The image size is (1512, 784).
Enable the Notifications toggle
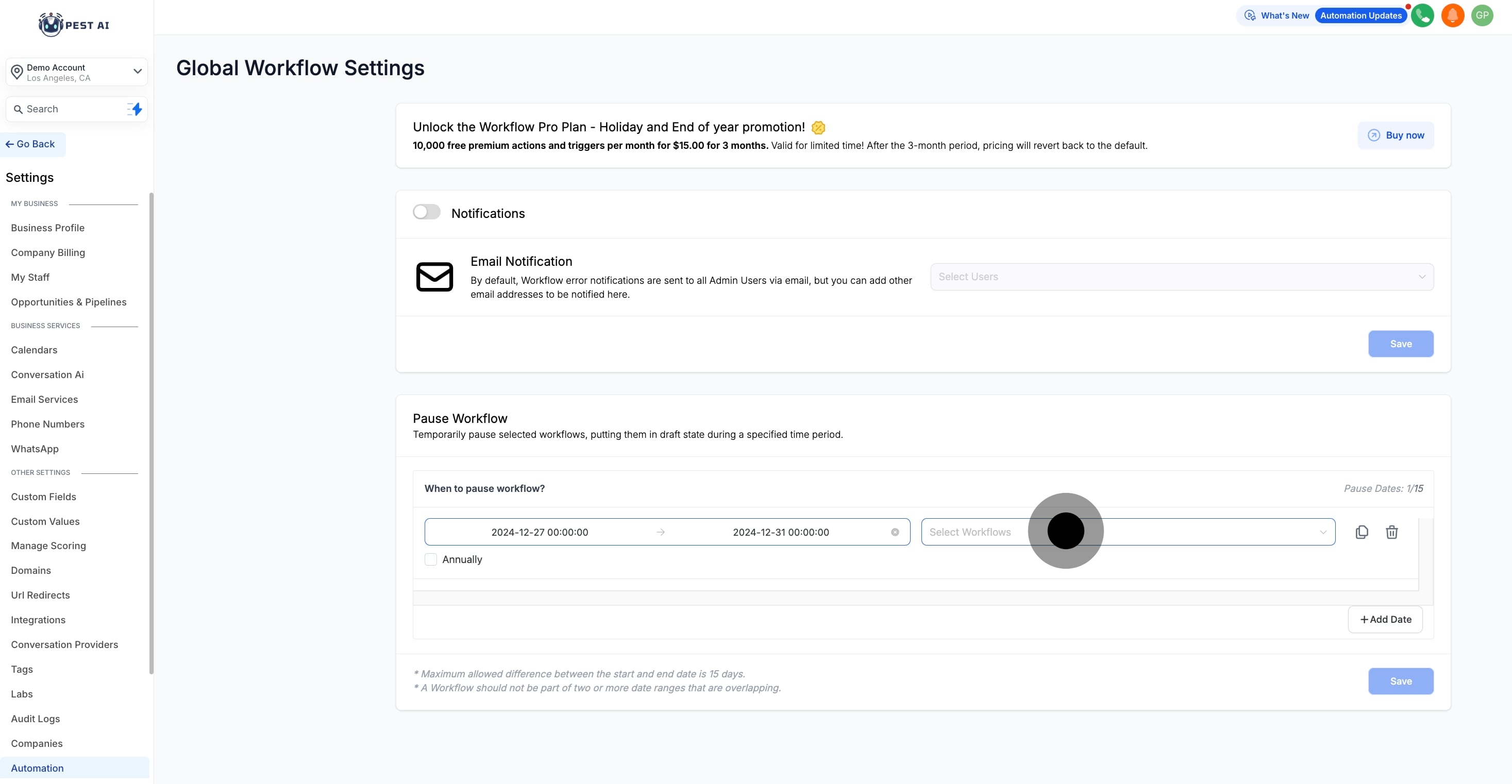pos(427,212)
